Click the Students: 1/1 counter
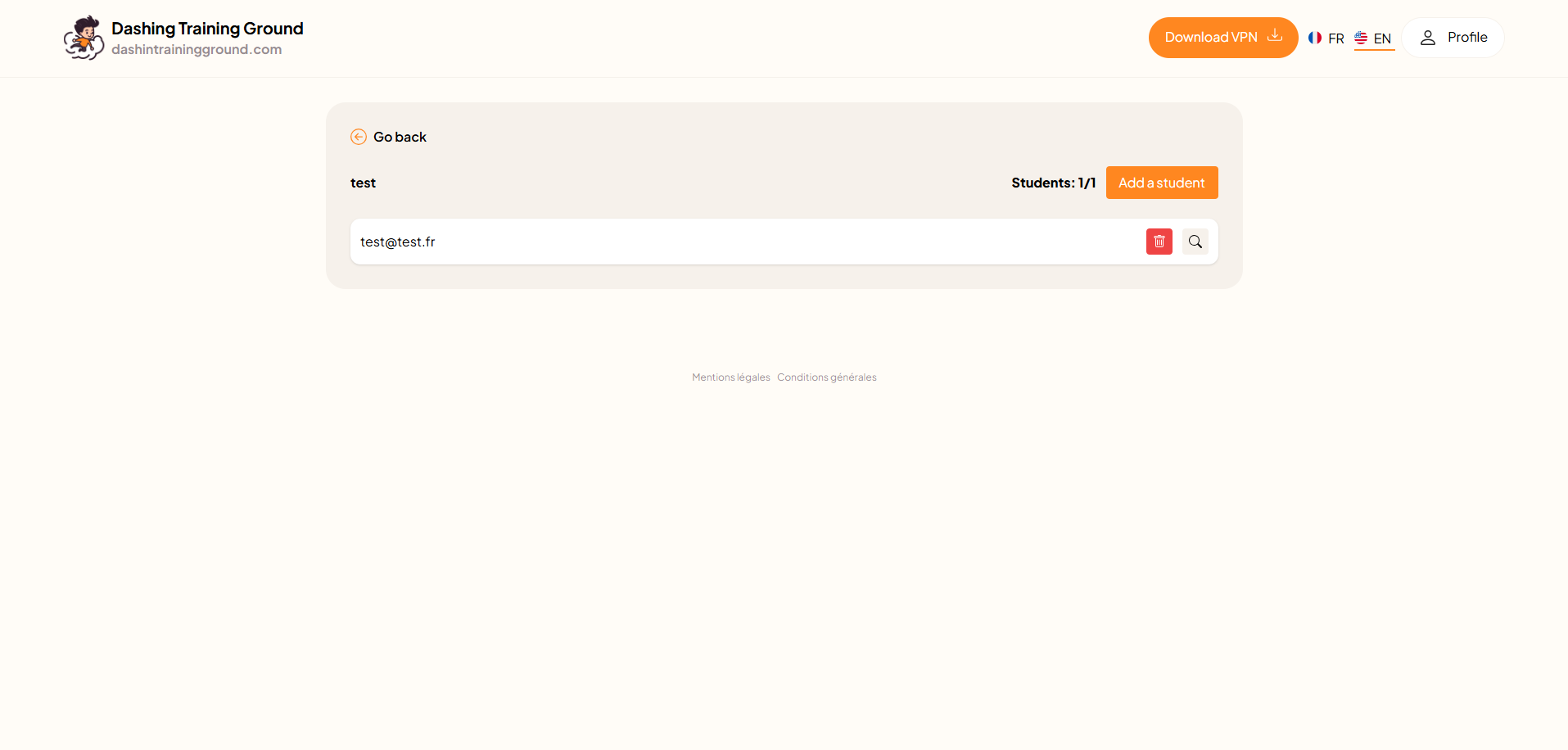Image resolution: width=1568 pixels, height=750 pixels. pos(1053,183)
